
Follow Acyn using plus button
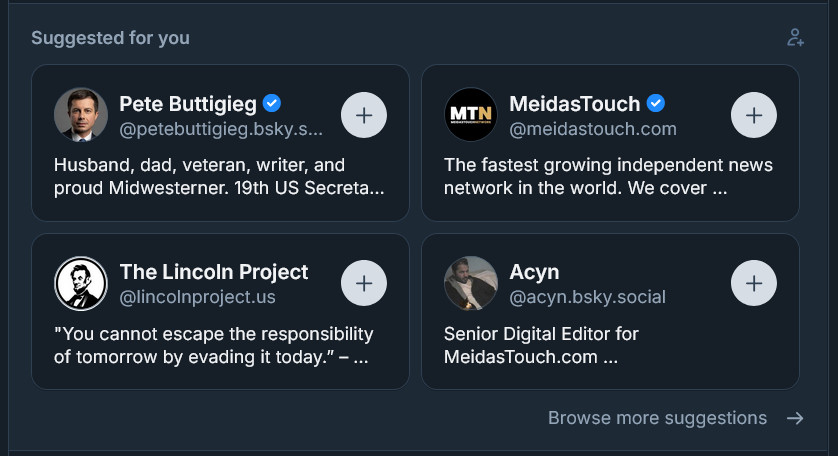(x=754, y=283)
